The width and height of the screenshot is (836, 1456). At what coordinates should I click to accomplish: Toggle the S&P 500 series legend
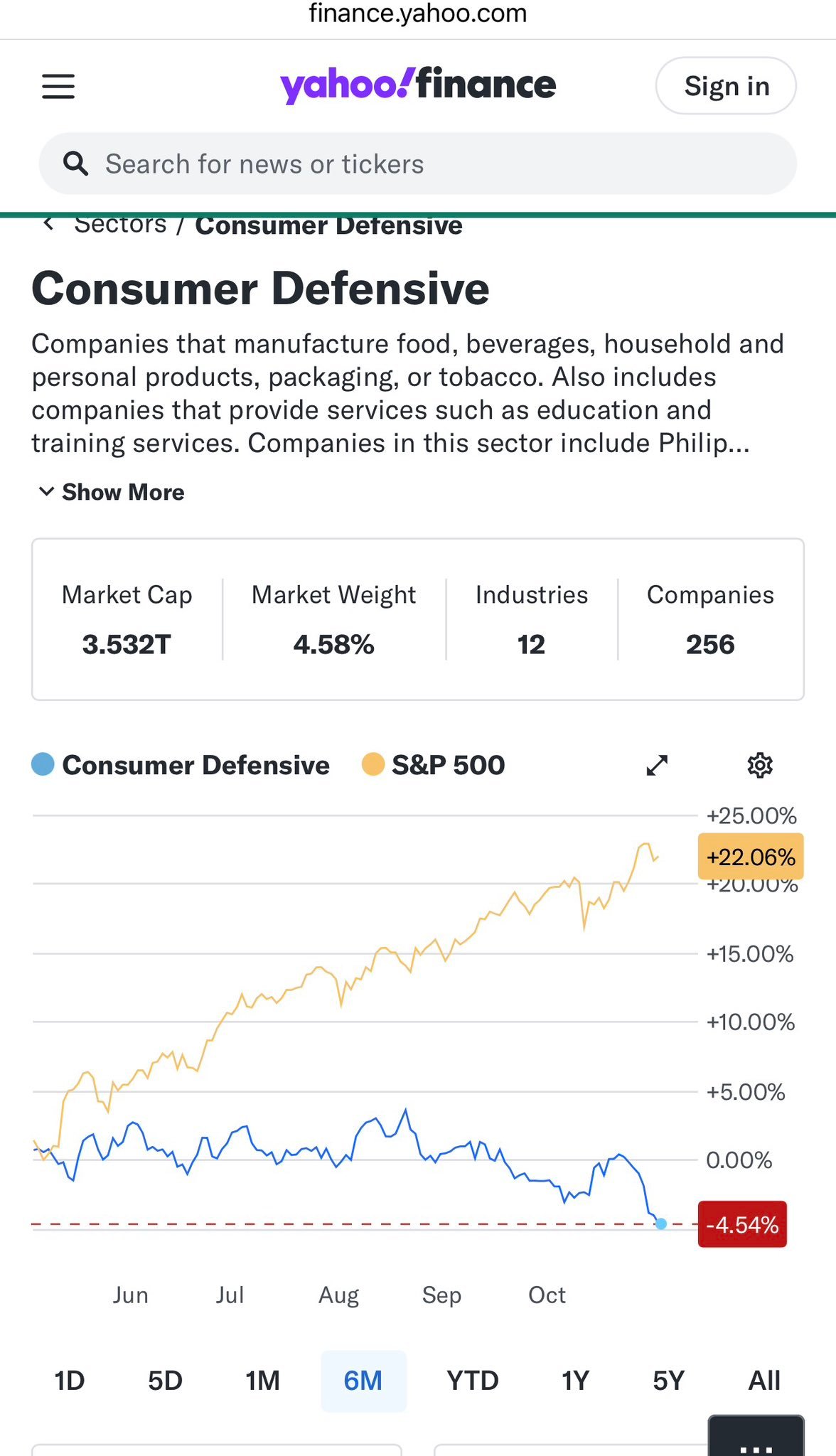(x=434, y=765)
